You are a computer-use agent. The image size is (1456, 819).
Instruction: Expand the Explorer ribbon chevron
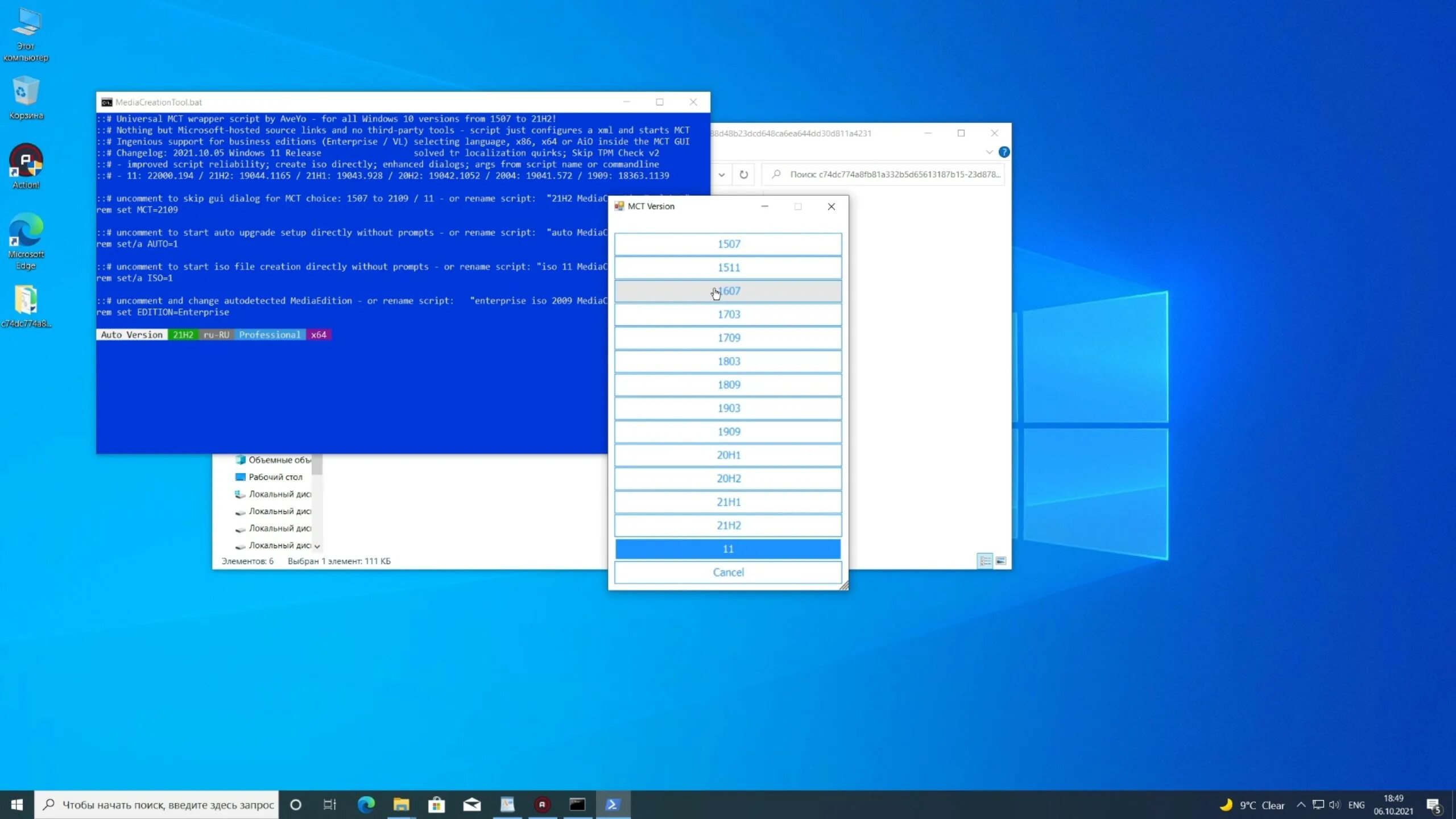[x=989, y=152]
